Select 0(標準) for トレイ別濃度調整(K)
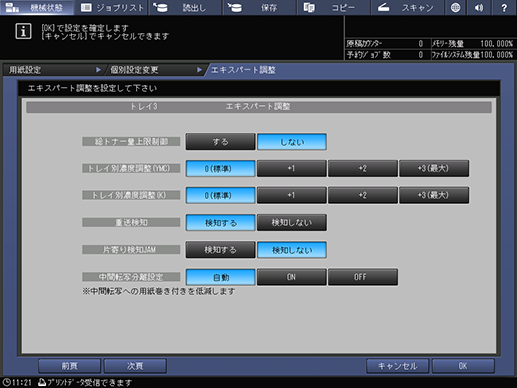Image resolution: width=517 pixels, height=388 pixels. [220, 195]
